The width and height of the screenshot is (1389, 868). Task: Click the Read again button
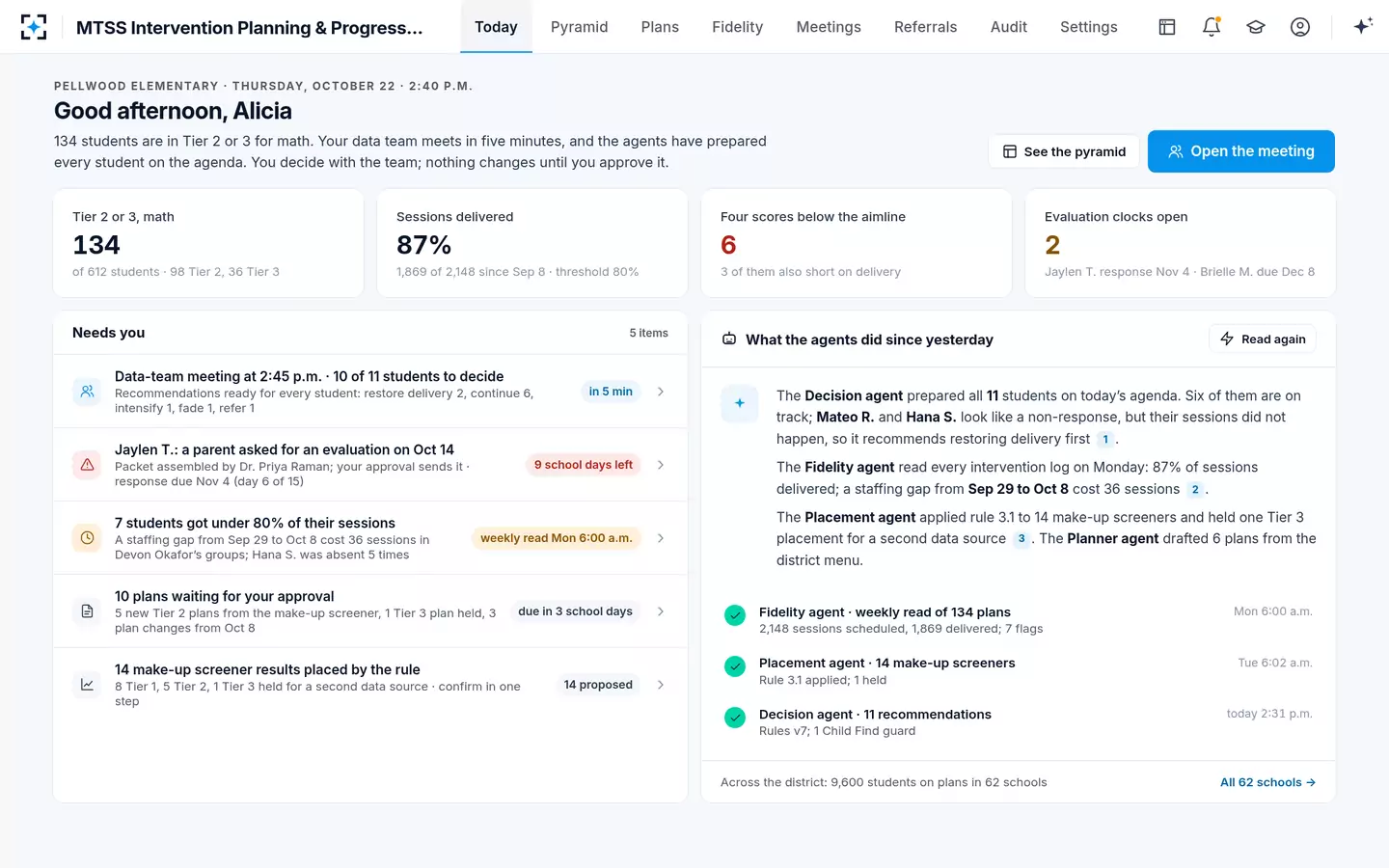pyautogui.click(x=1263, y=339)
